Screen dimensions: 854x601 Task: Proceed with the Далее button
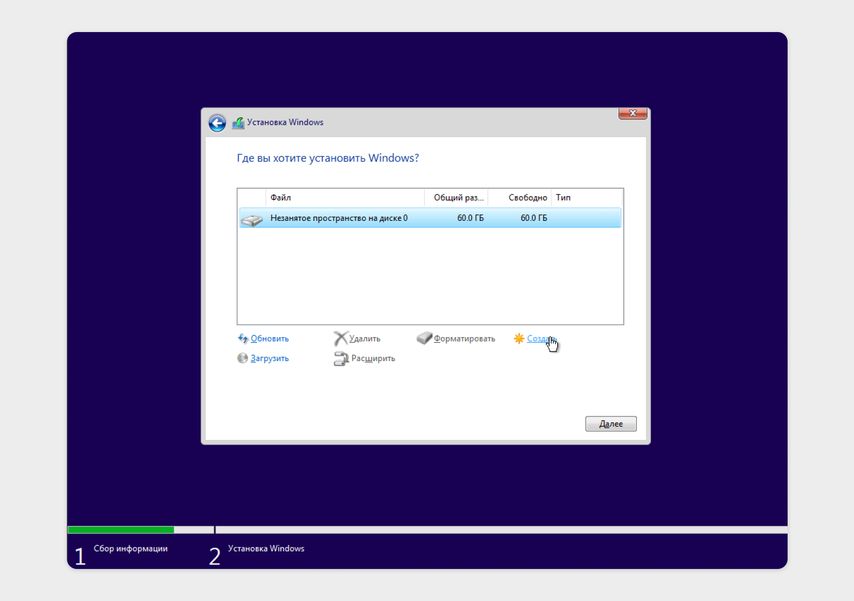pos(611,424)
